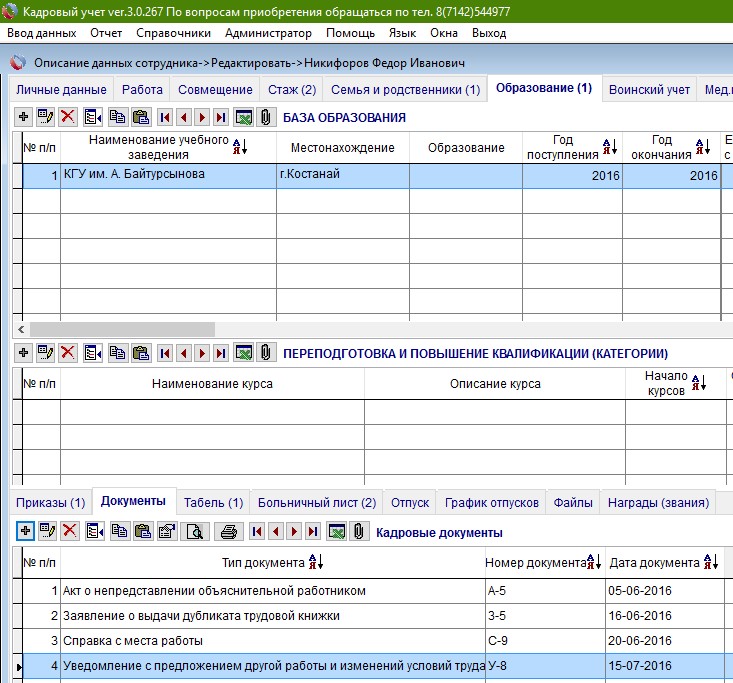
Task: Click Excel export icon in ПЕРЕПОДГОТОВКА toolbar
Action: 243,352
